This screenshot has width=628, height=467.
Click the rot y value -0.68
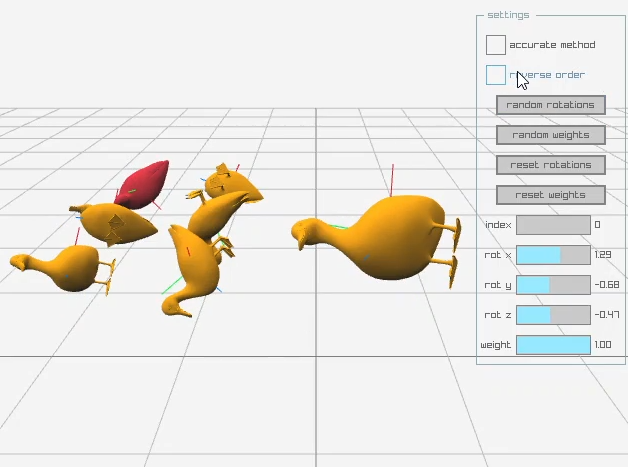(x=604, y=285)
